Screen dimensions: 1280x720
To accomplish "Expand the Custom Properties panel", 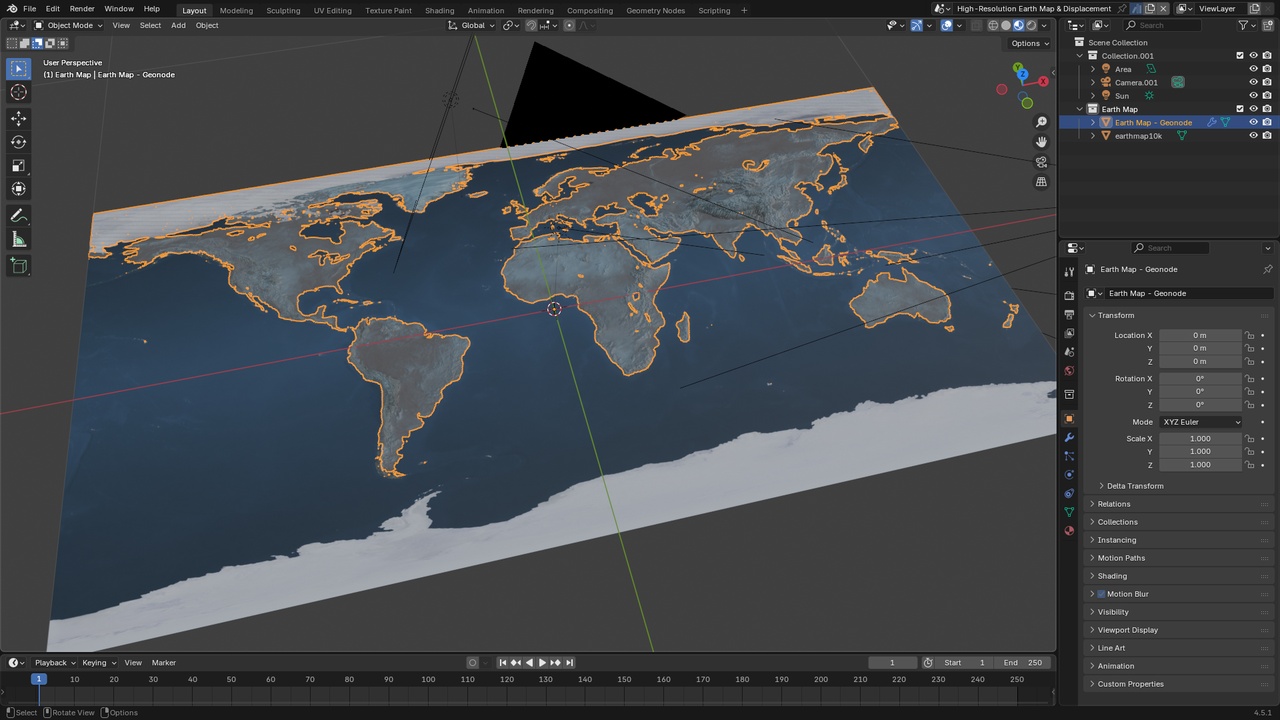I will (x=1130, y=684).
